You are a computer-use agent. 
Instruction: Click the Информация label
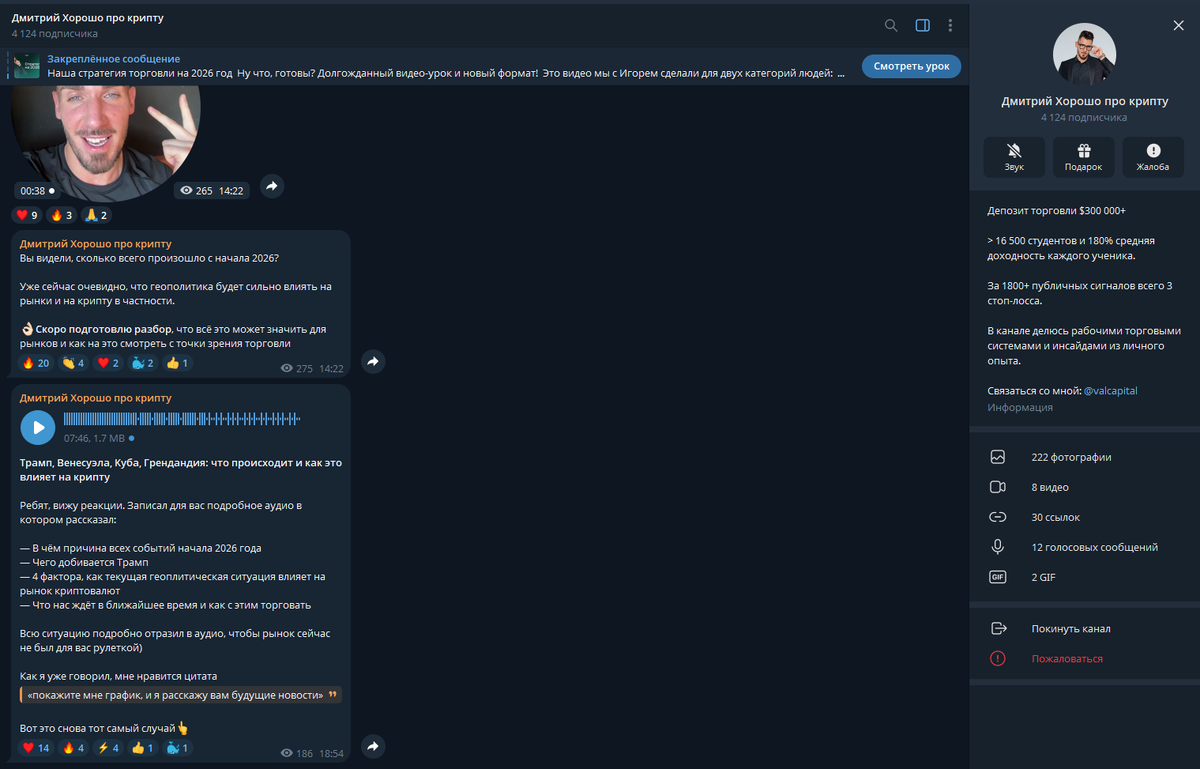coord(1020,407)
